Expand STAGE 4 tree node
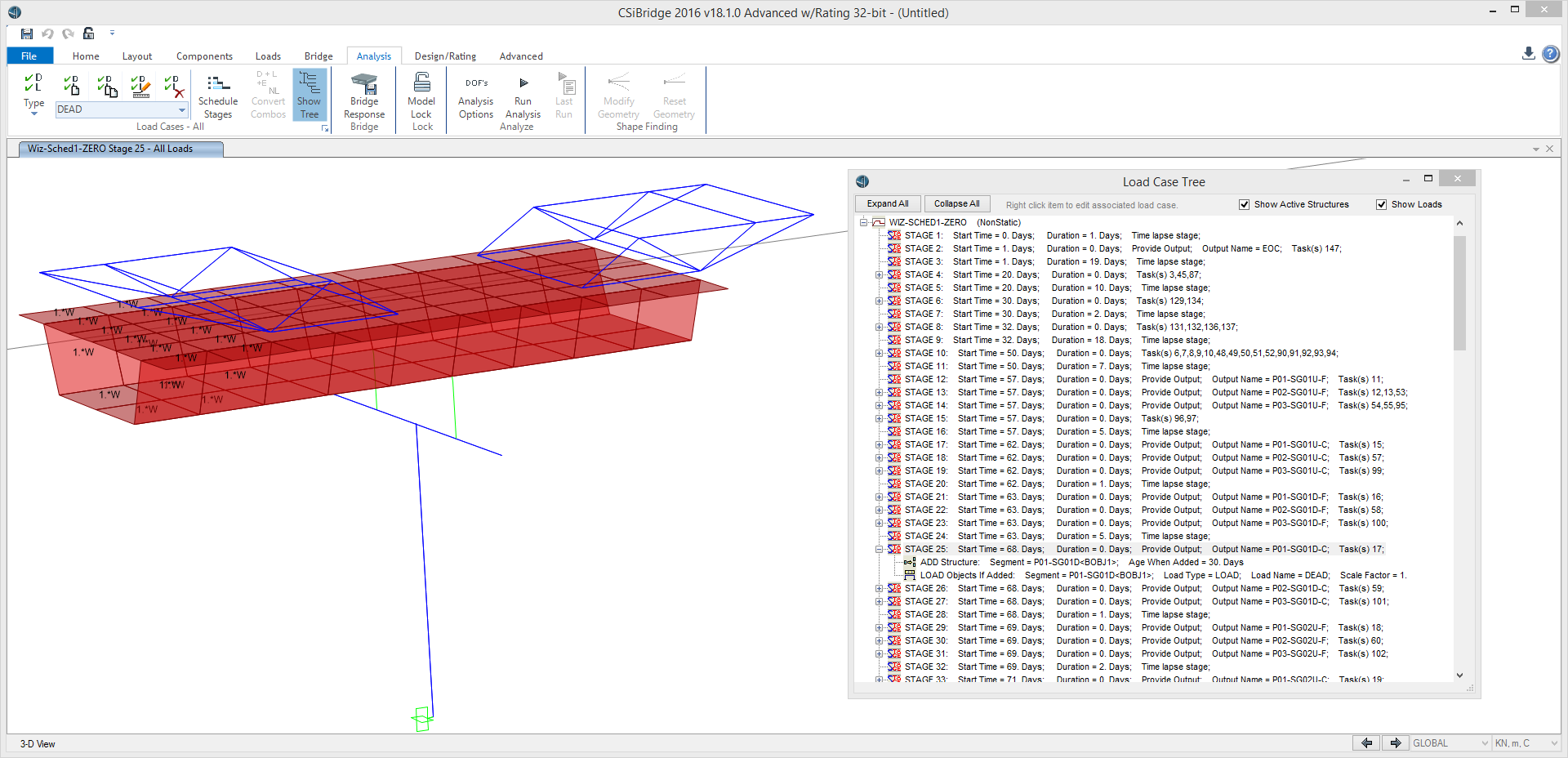Viewport: 1568px width, 758px height. pyautogui.click(x=879, y=275)
